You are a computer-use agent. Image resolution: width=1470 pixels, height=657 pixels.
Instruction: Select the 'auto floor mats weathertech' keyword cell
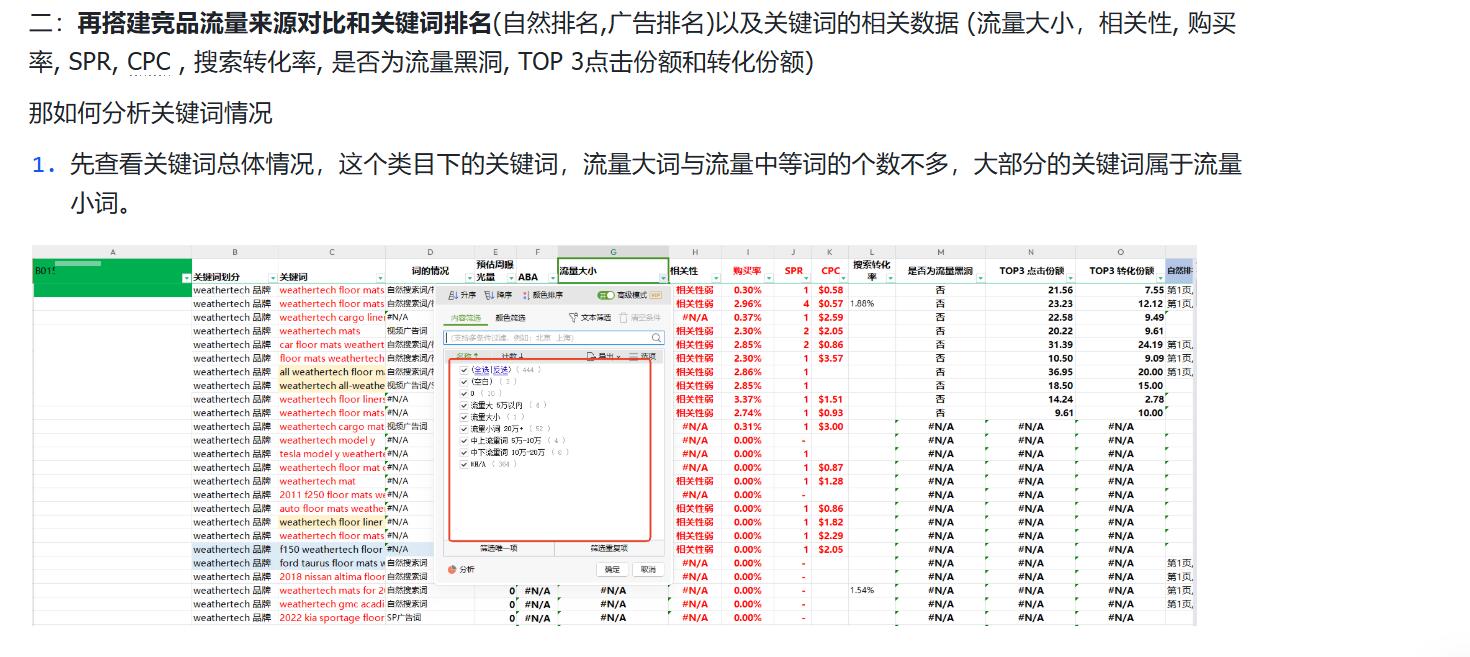(x=332, y=508)
